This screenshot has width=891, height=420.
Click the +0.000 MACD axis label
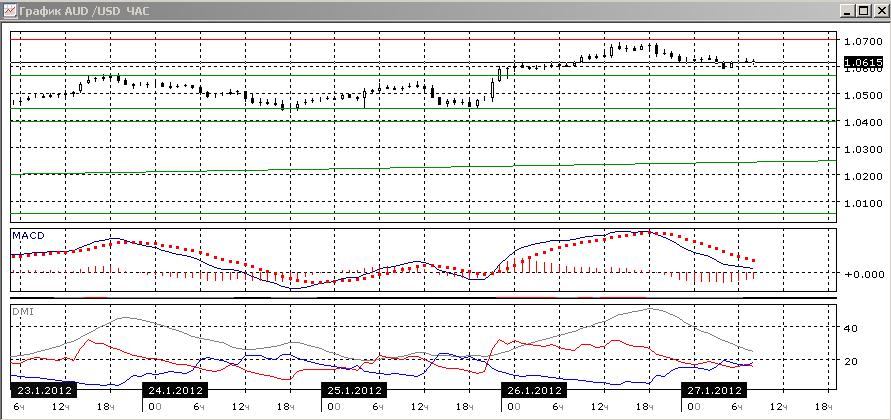pos(862,273)
